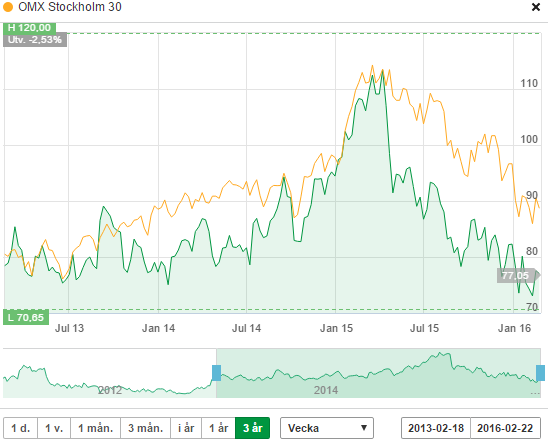Click the start date field 2013-02-18
548x443 pixels.
coord(436,428)
